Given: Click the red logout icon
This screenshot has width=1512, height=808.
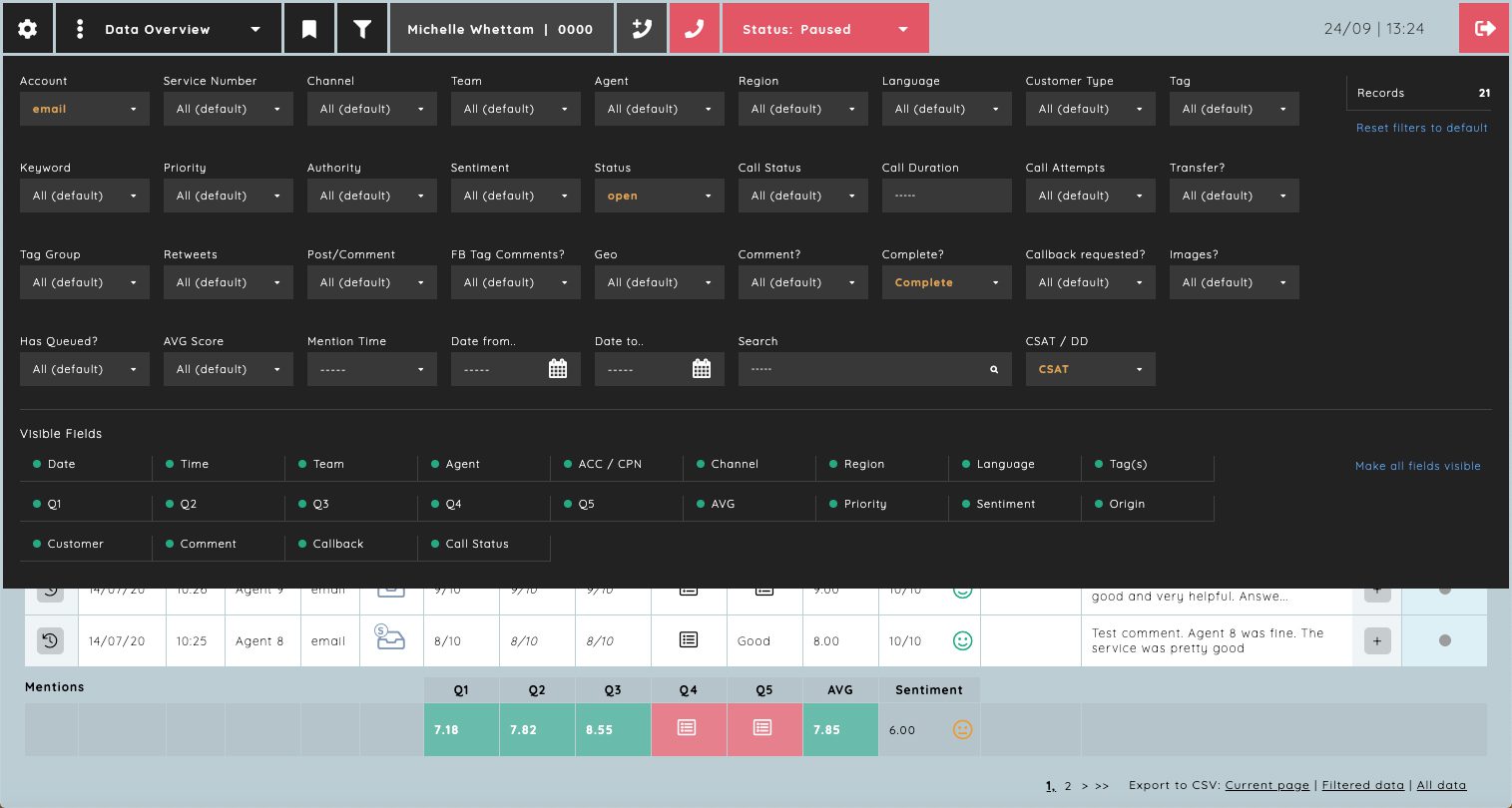Looking at the screenshot, I should pyautogui.click(x=1485, y=29).
